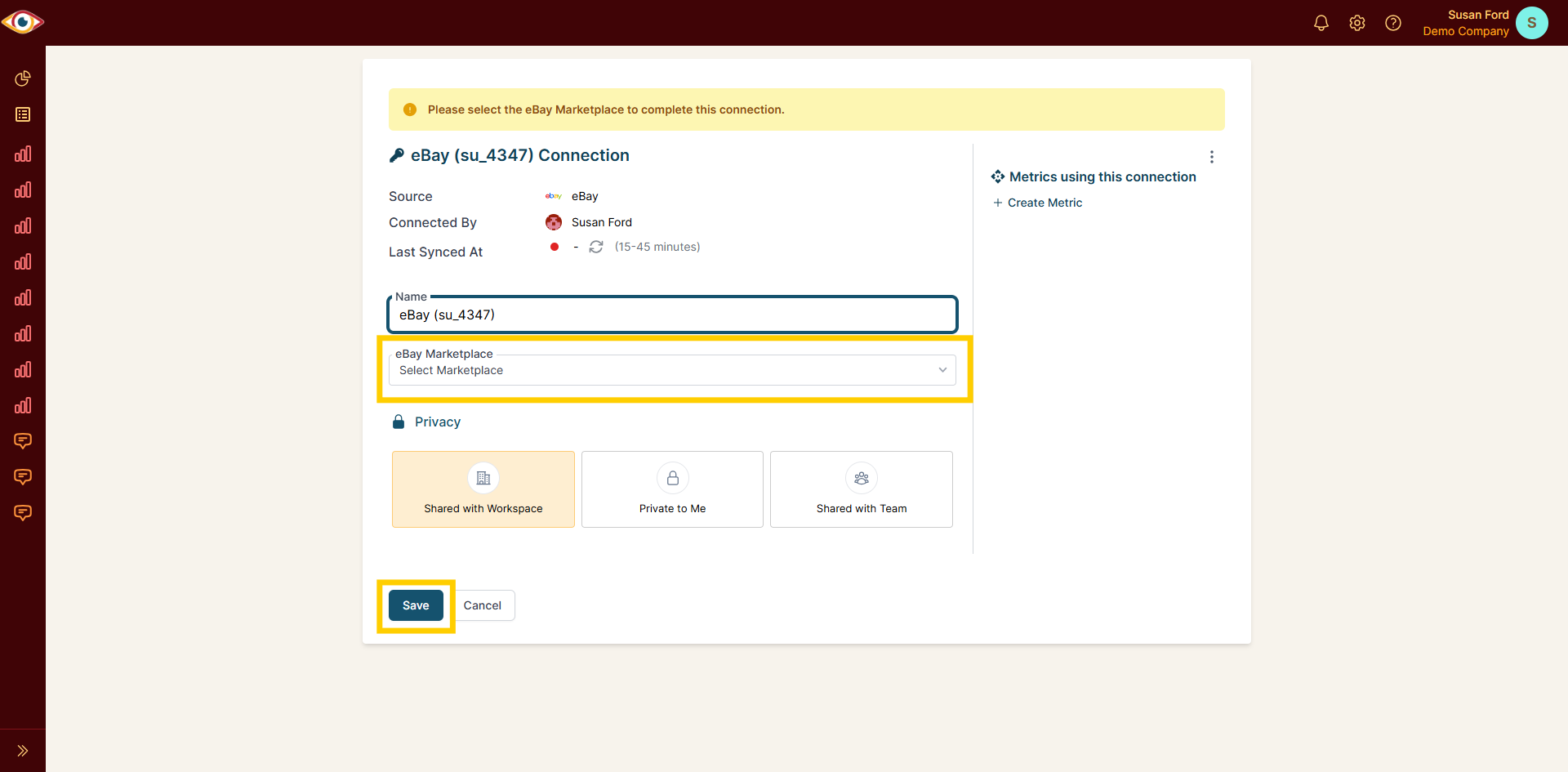Open the bottom-most chat bubble icon in sidebar
Viewport: 1568px width, 772px height.
pyautogui.click(x=23, y=513)
